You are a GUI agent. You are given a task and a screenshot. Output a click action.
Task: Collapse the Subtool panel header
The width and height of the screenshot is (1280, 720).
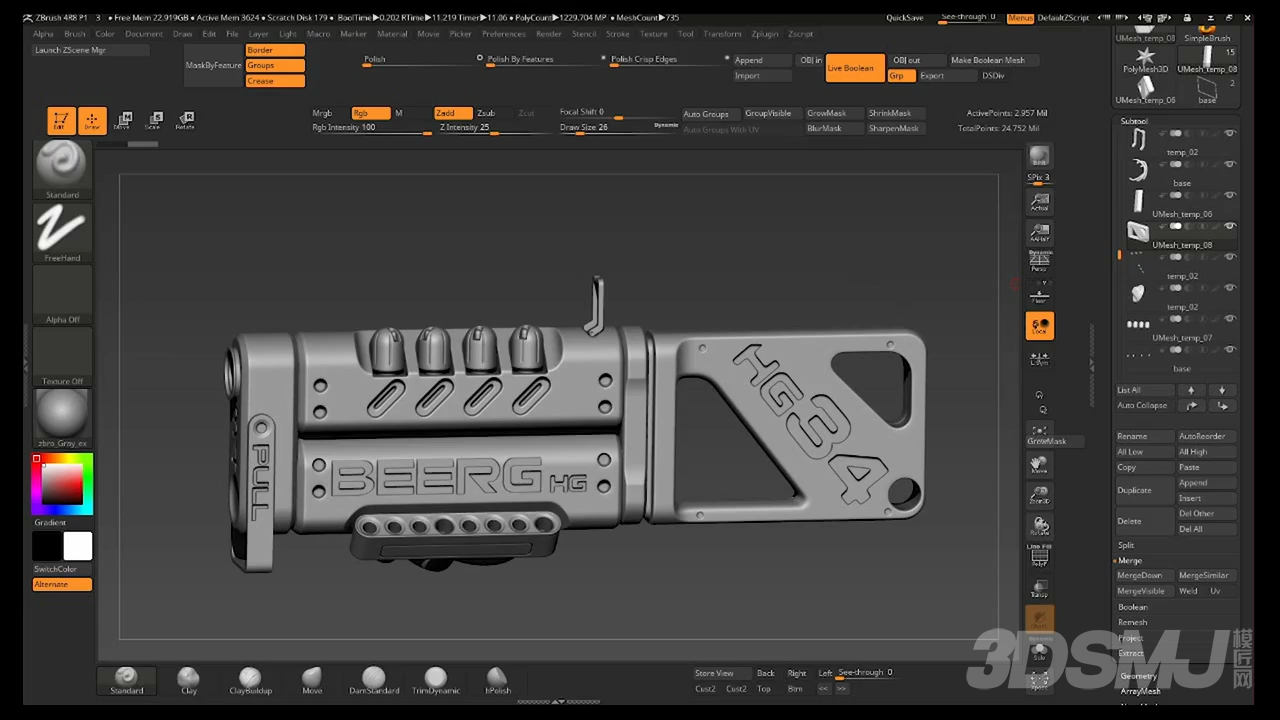1134,121
